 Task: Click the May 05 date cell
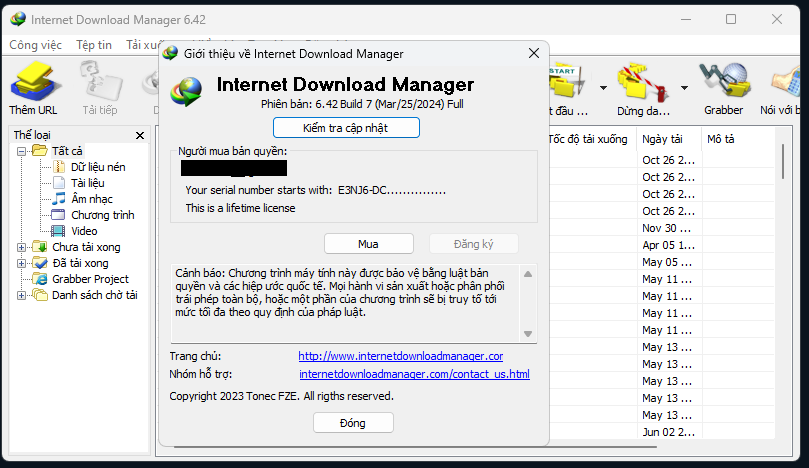(669, 262)
